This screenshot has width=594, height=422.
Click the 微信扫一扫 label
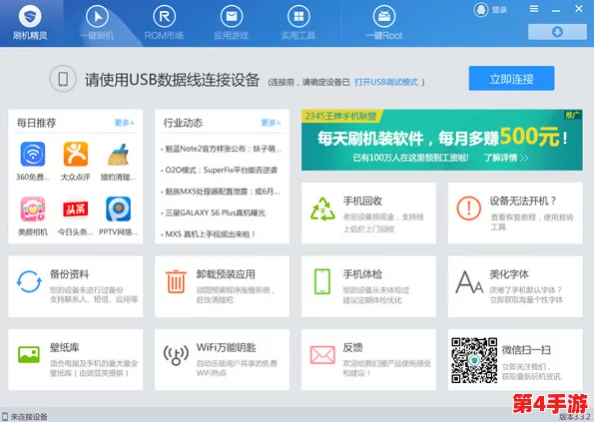(526, 349)
